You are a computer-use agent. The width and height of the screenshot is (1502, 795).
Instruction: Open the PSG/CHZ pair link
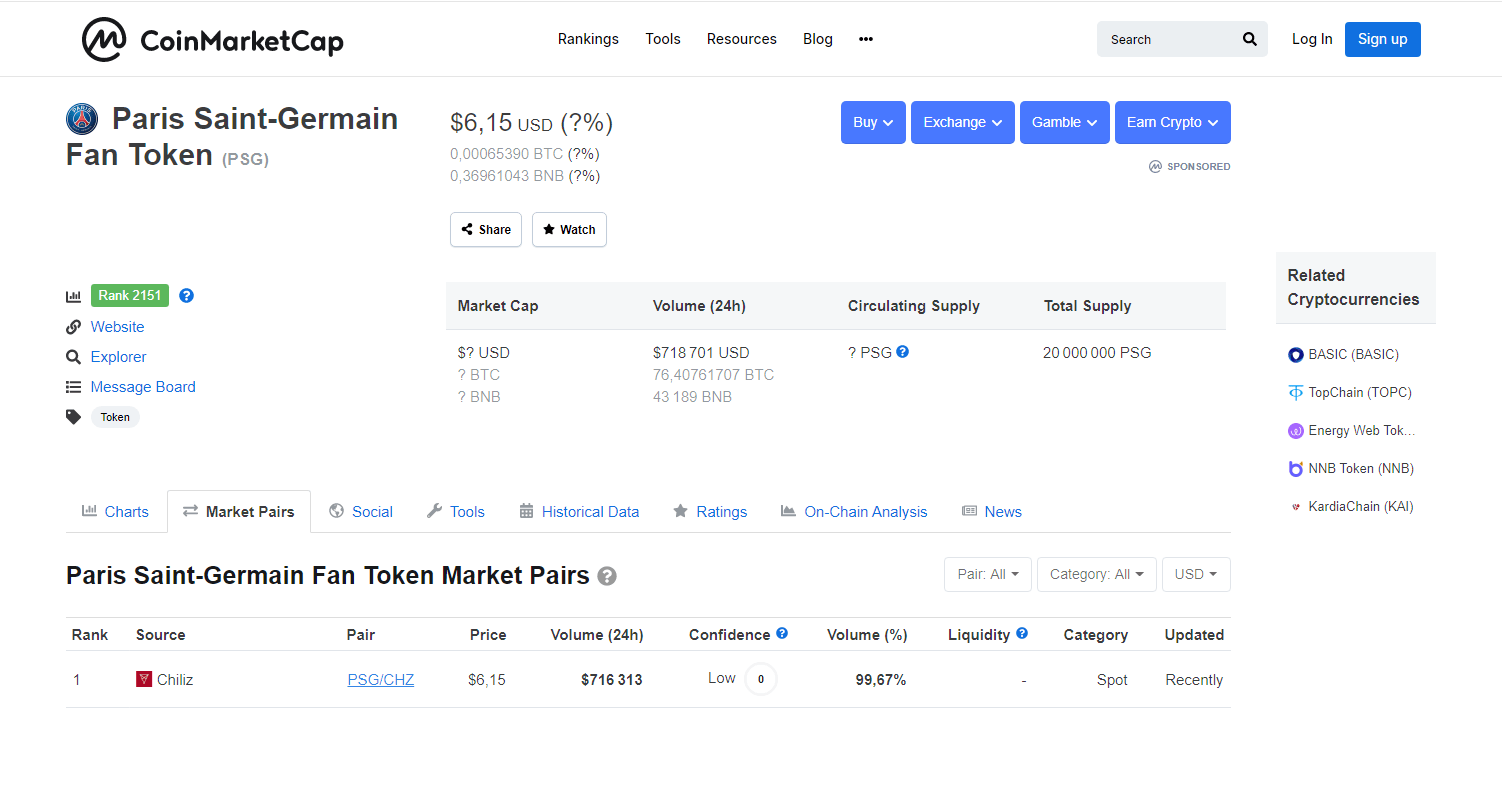(381, 680)
